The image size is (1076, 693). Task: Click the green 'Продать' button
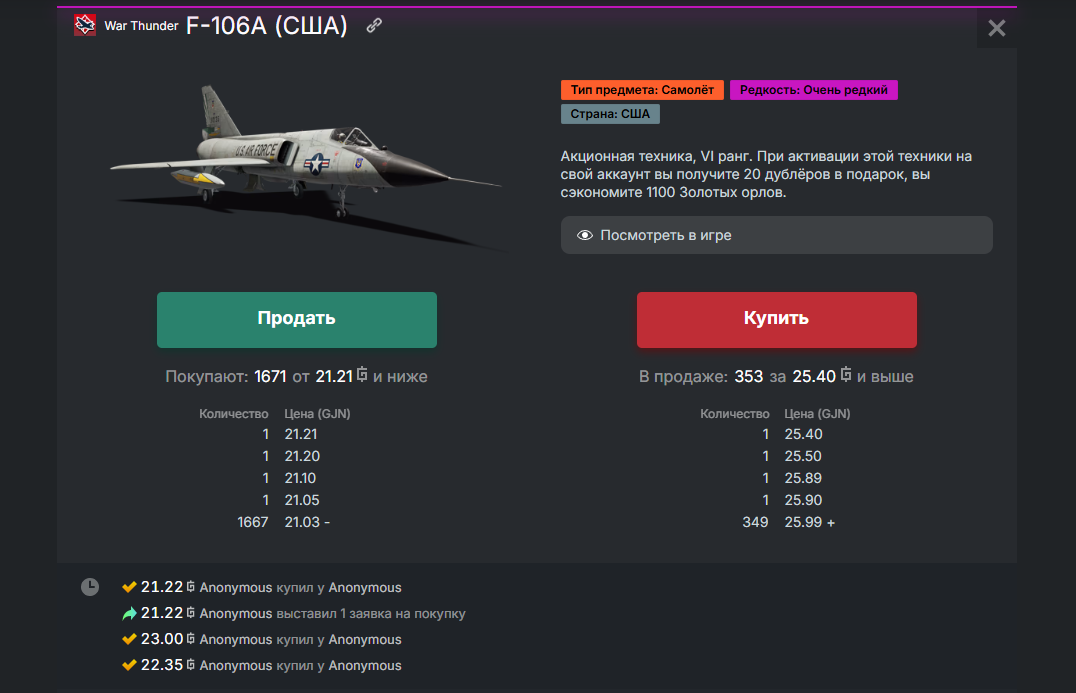pos(296,320)
